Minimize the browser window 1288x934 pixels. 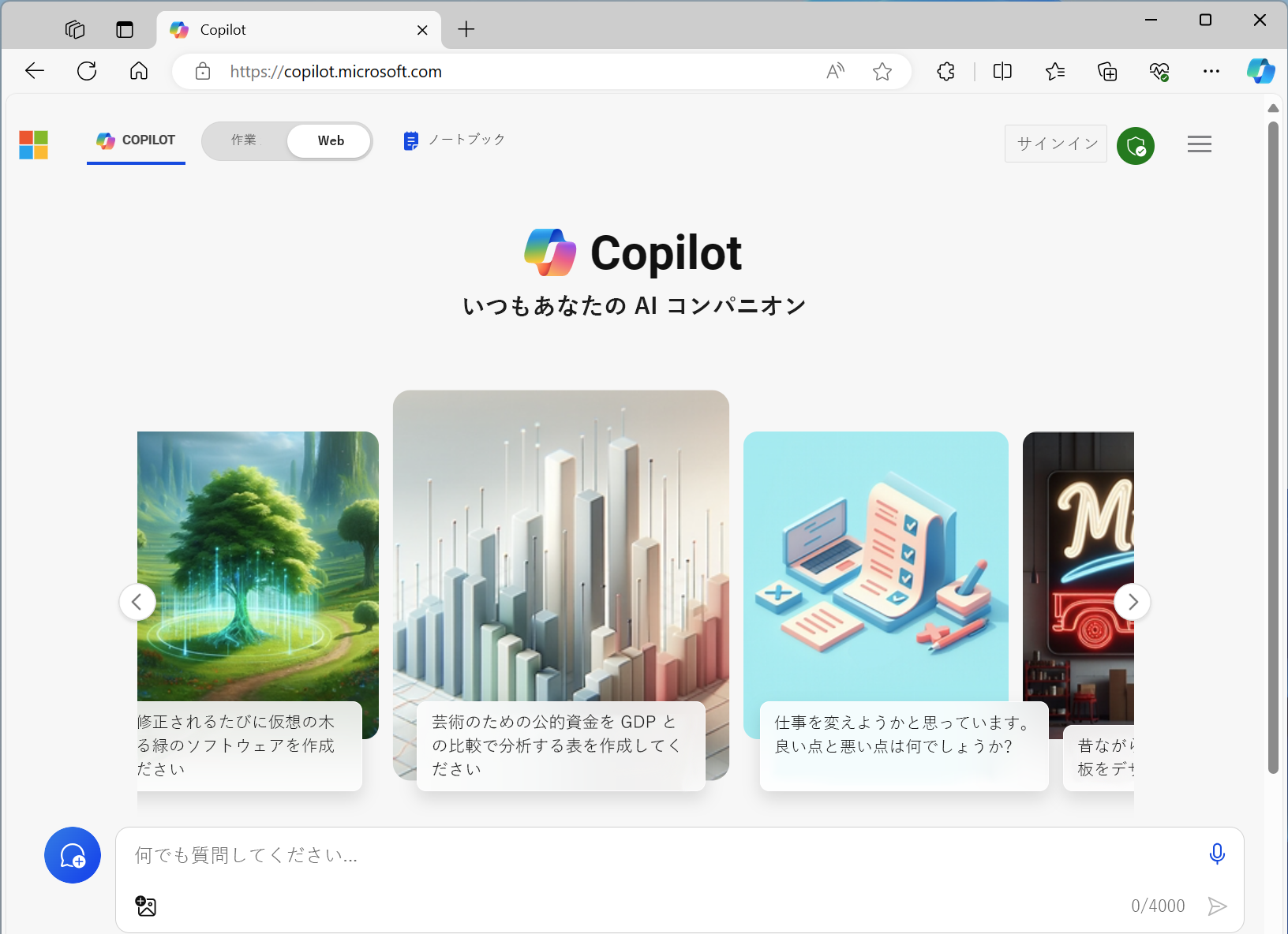click(x=1151, y=20)
